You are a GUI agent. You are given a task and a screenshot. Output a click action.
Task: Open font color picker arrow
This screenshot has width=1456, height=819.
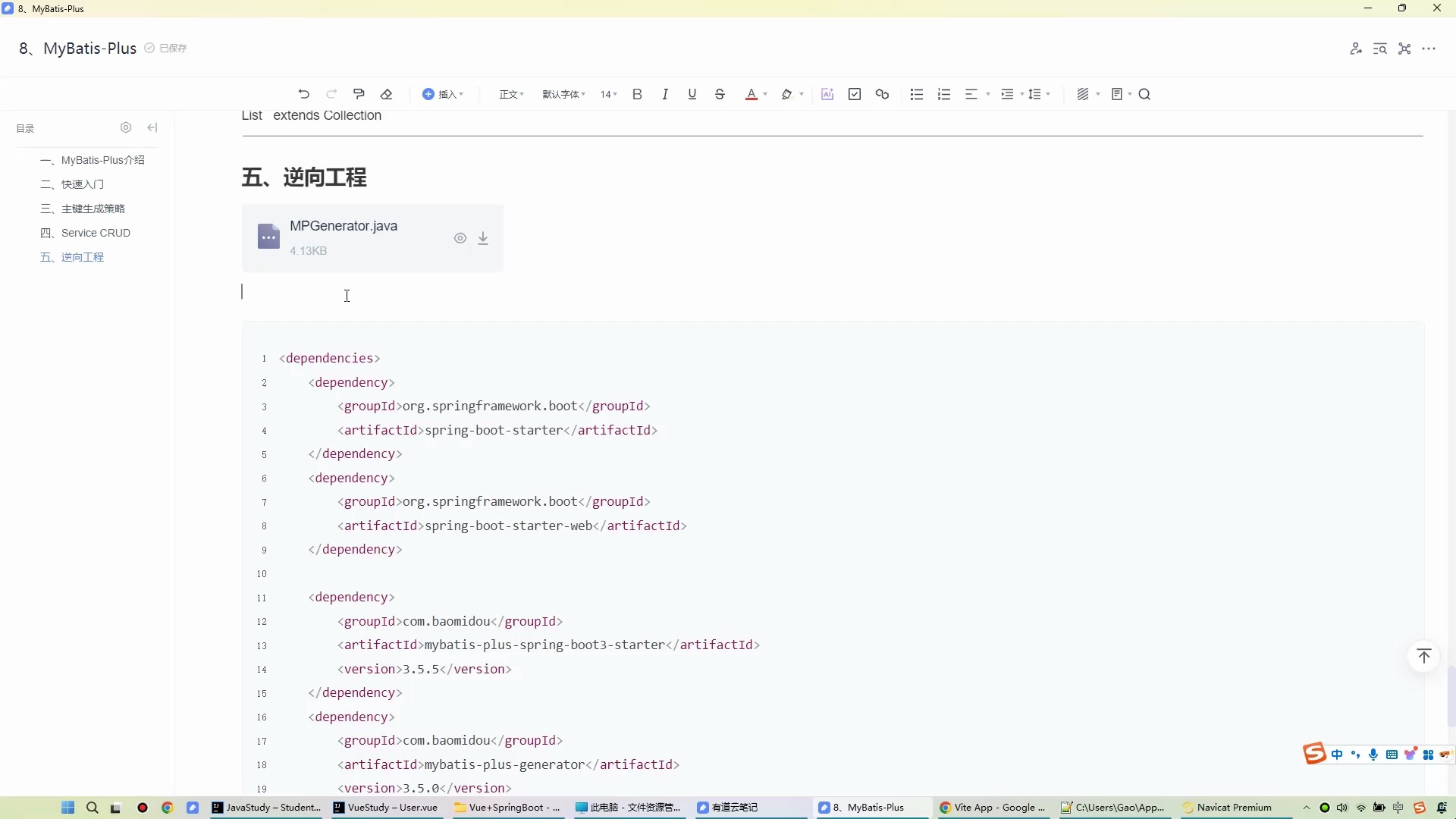765,94
